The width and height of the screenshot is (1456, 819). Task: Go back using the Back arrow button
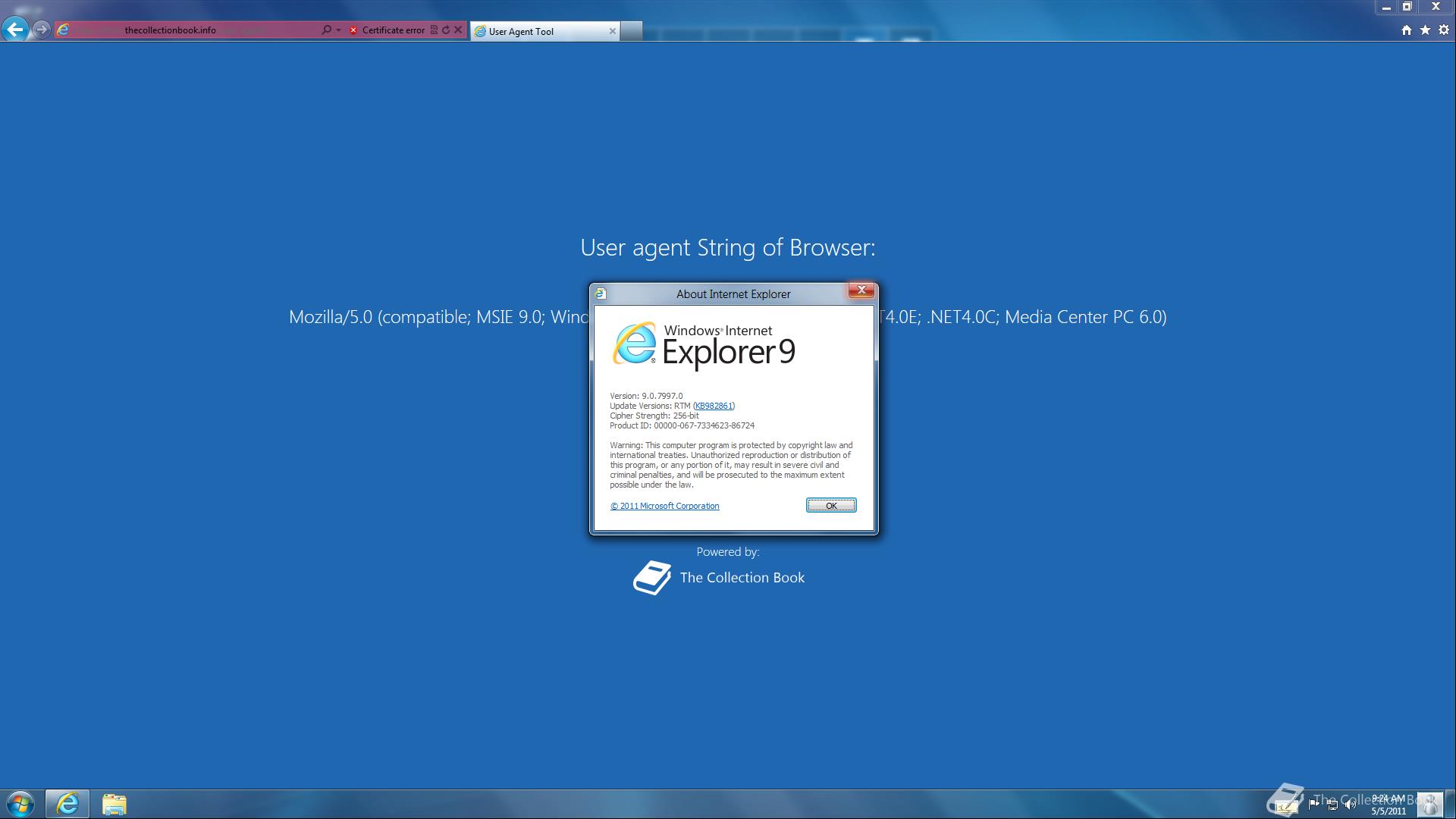(15, 30)
